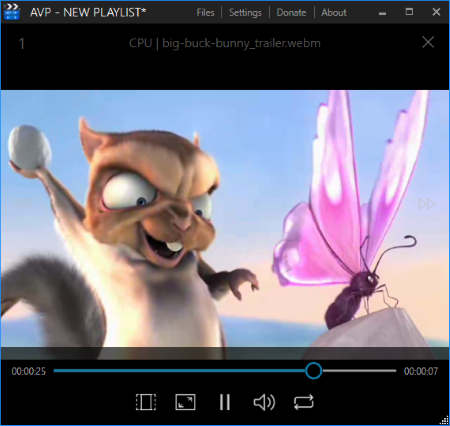Open the Donate link
Viewport: 450px width, 426px height.
click(x=291, y=13)
